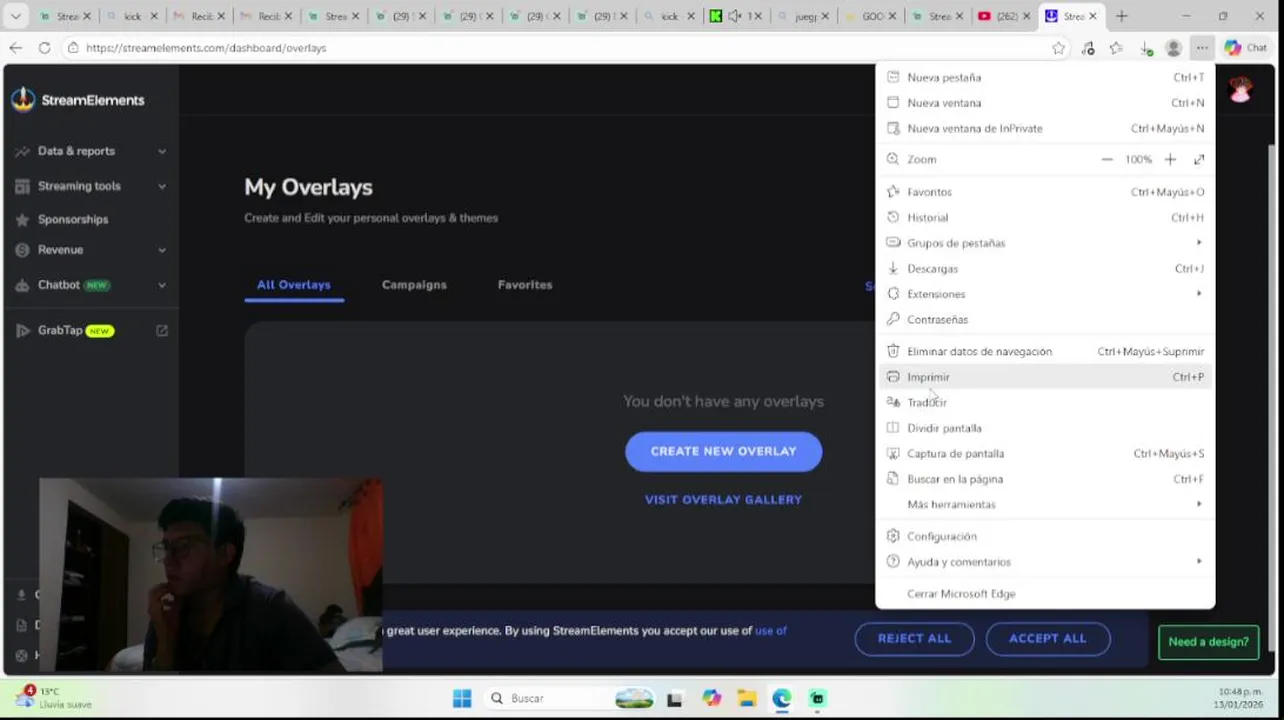
Task: Click GrabTap external link icon
Action: 162,331
